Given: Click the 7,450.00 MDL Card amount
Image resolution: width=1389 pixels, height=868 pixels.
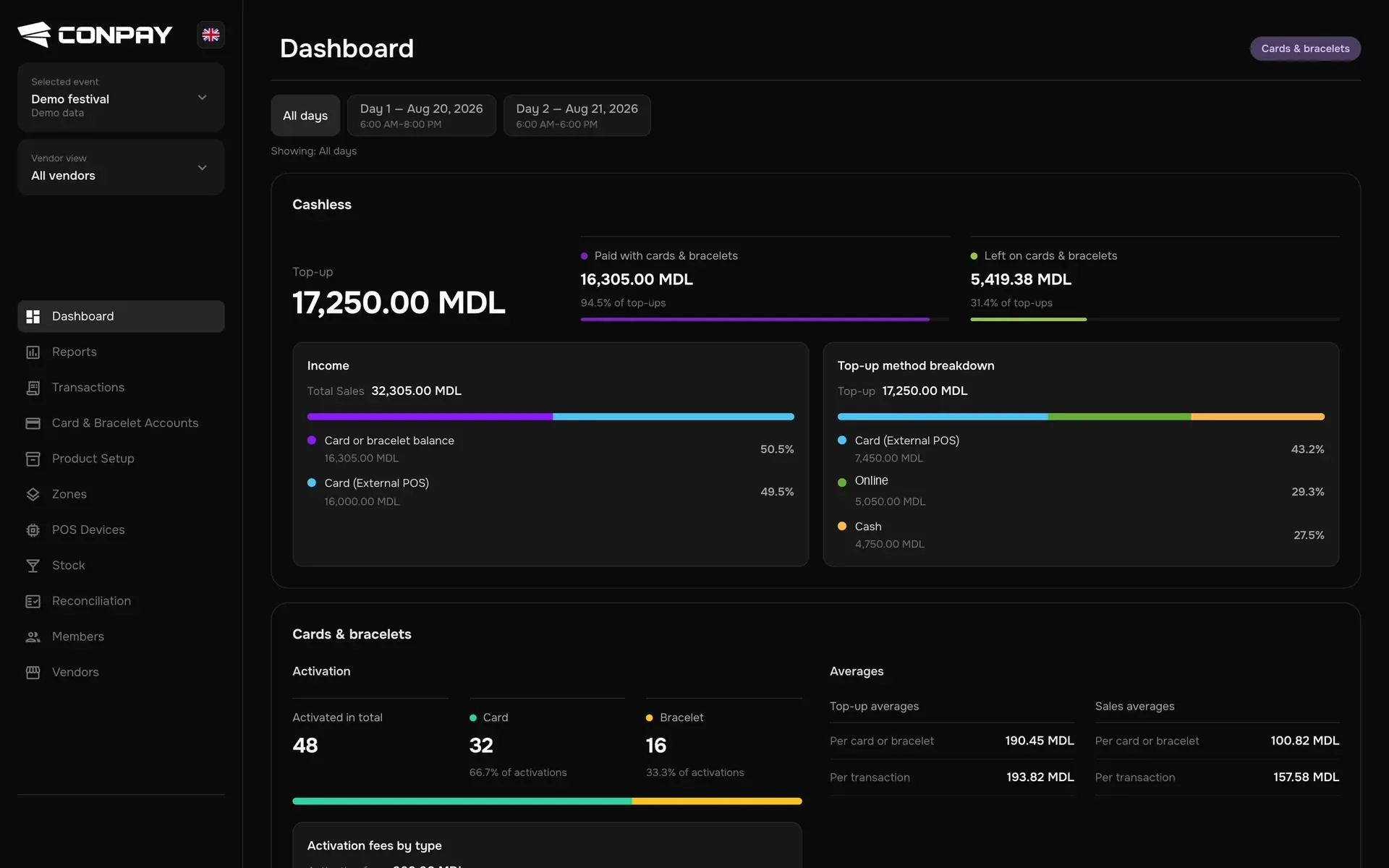Looking at the screenshot, I should tap(888, 459).
